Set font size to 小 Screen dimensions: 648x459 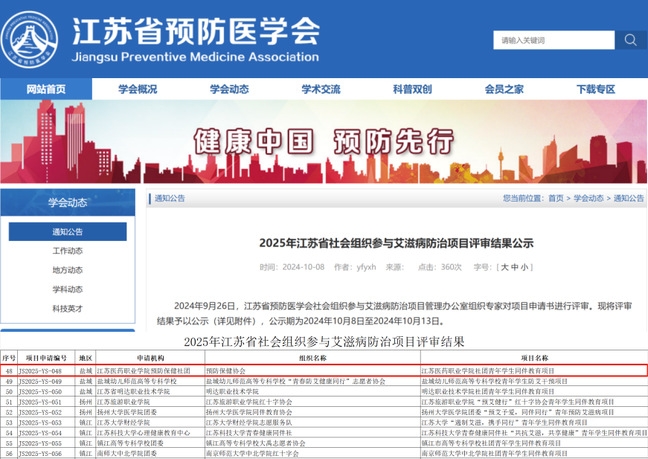(524, 267)
